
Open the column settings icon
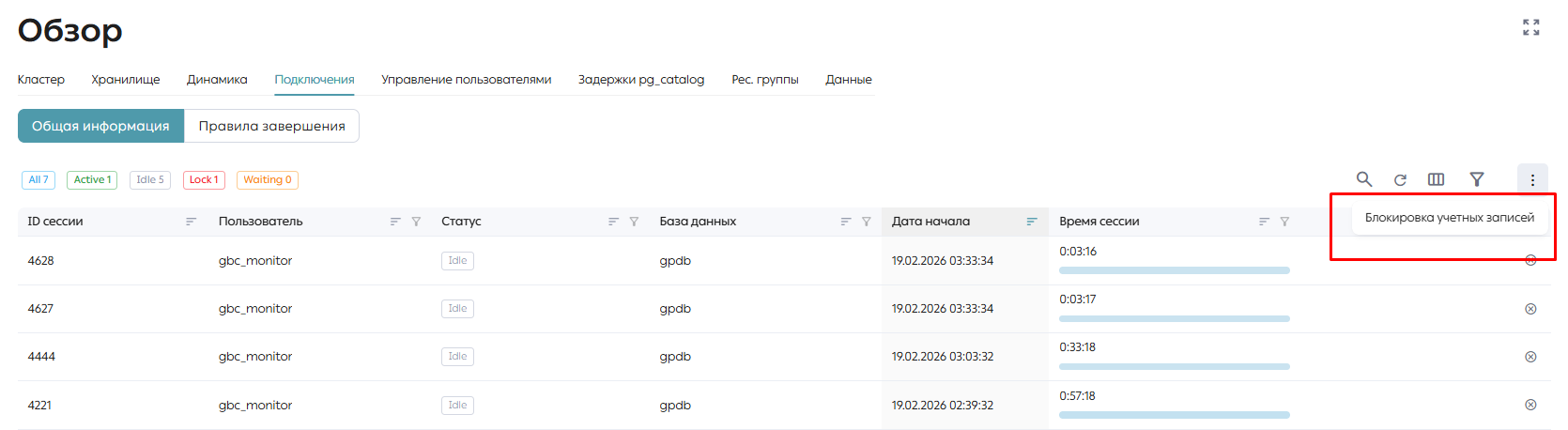point(1436,179)
